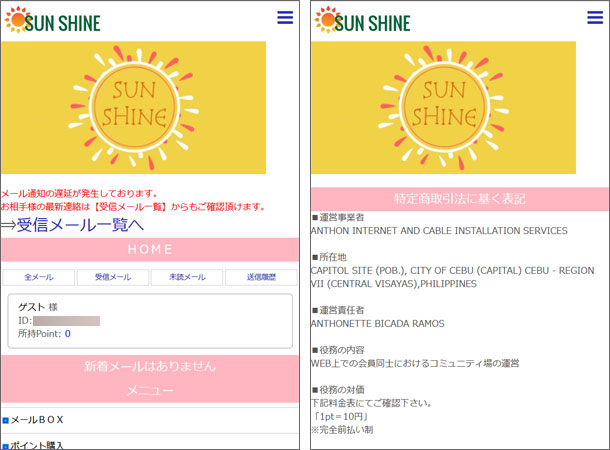Click the pink HOME header bar

coord(149,249)
